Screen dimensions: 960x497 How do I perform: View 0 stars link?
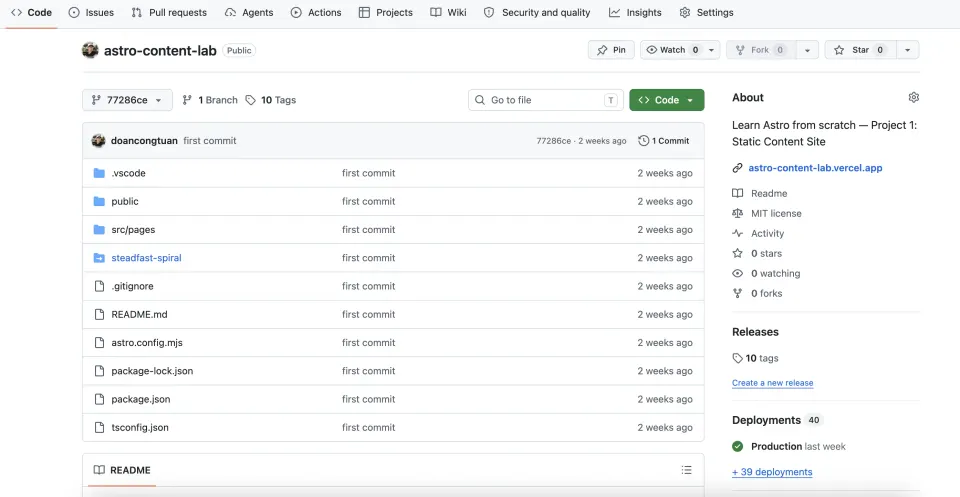767,253
